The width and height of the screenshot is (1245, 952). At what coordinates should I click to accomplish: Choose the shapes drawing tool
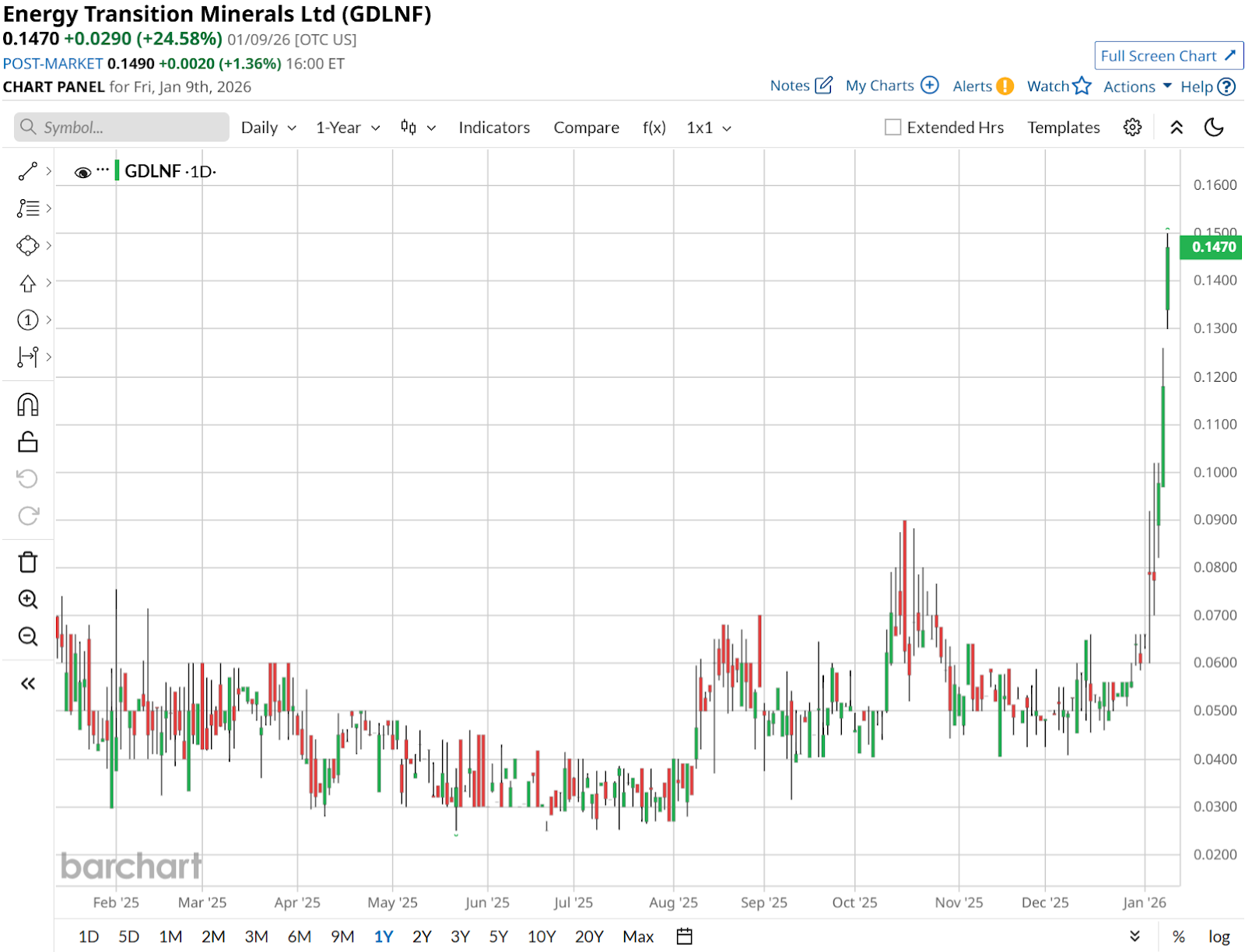coord(28,246)
